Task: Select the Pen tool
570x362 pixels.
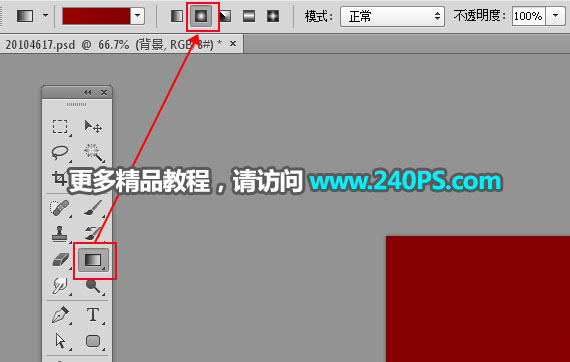Action: pos(60,315)
